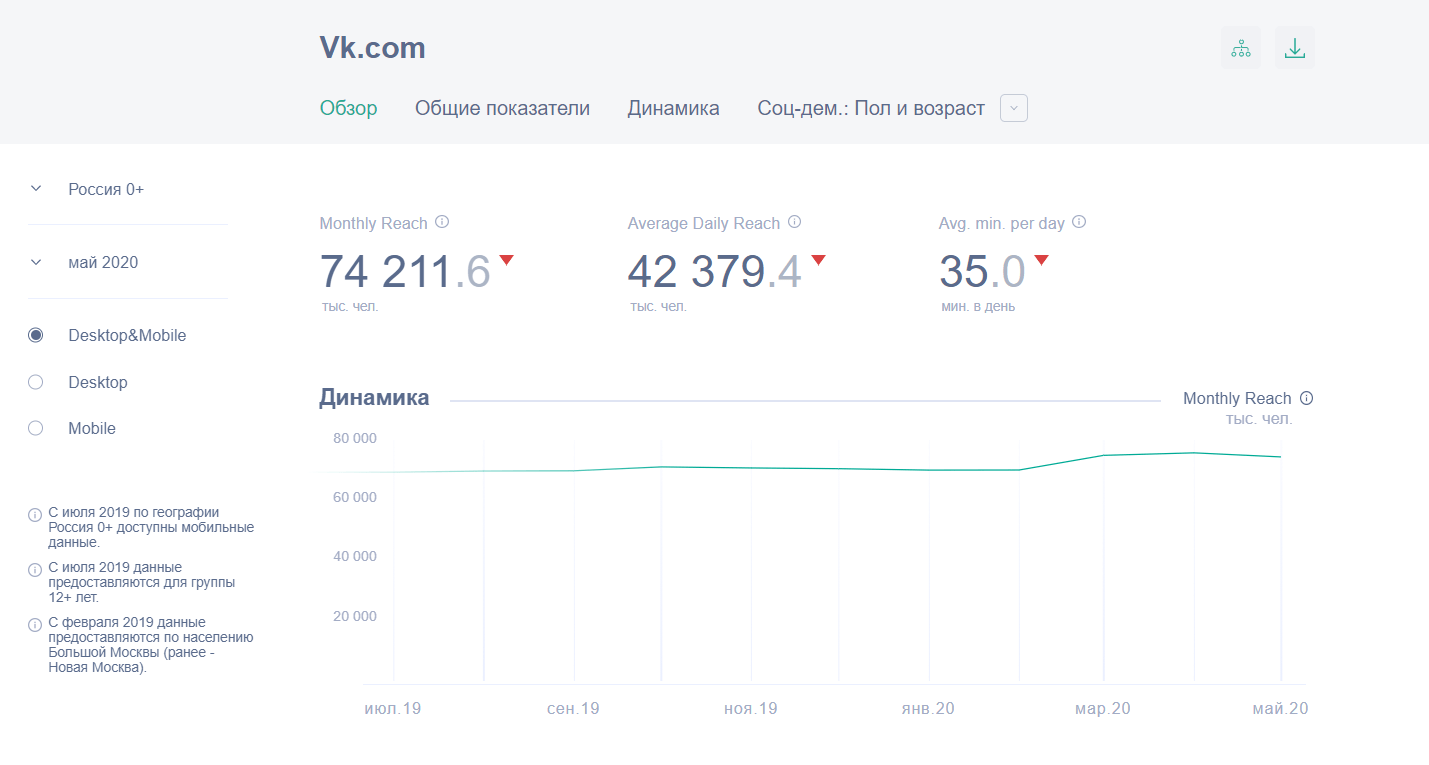Screen dimensions: 1429x765
Task: Open info icon next to Monthly Reach metric
Action: point(442,222)
